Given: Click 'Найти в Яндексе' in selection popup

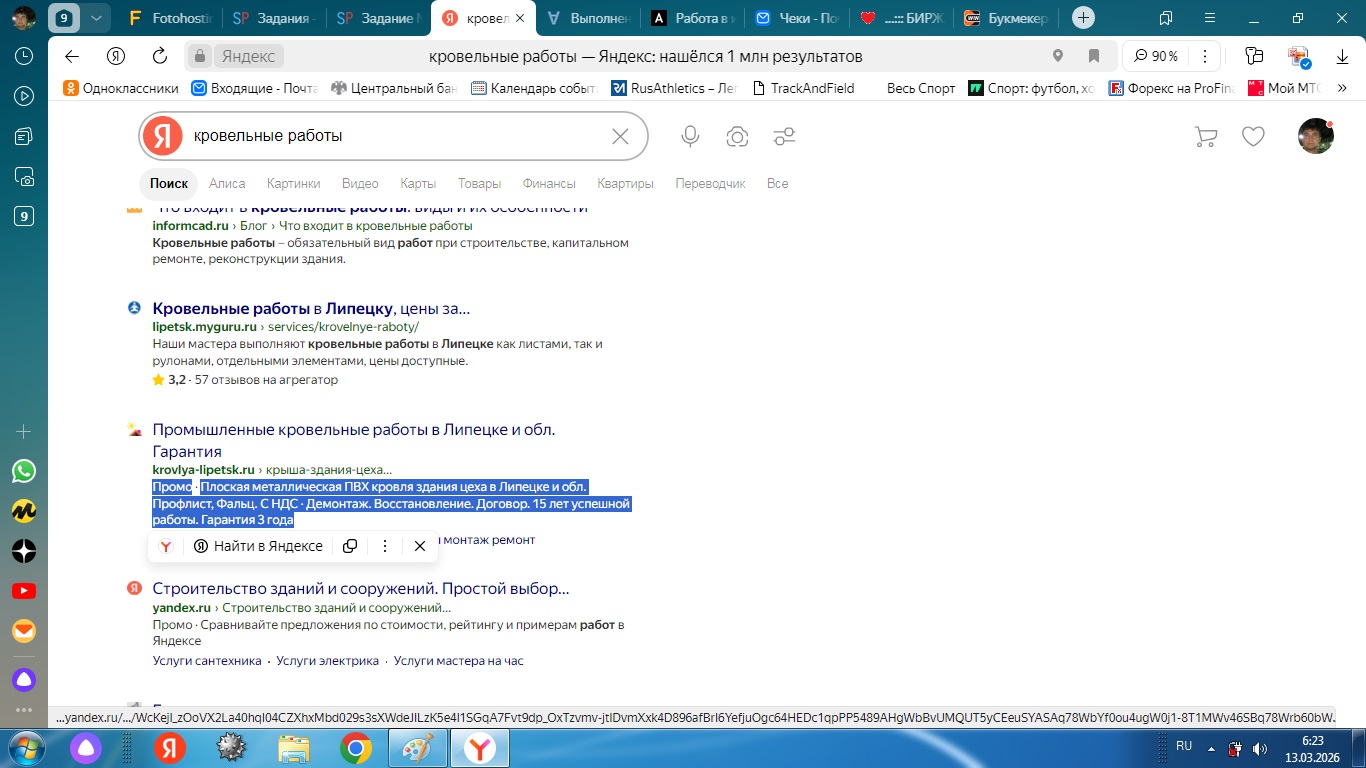Looking at the screenshot, I should tap(258, 546).
